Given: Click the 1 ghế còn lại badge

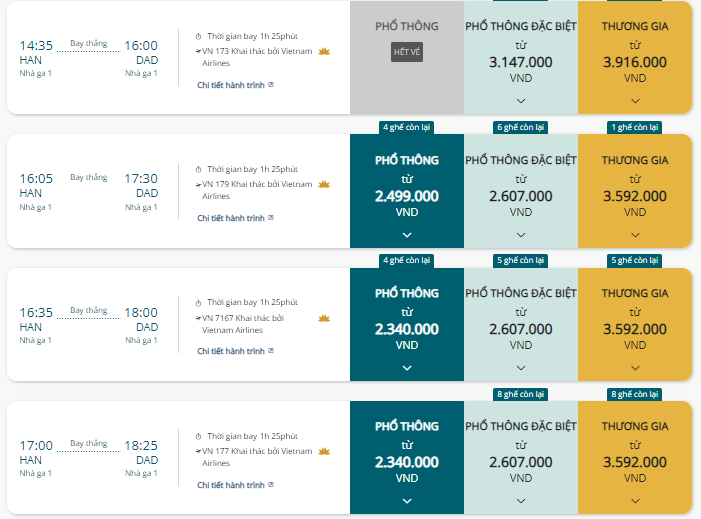Looking at the screenshot, I should [635, 127].
